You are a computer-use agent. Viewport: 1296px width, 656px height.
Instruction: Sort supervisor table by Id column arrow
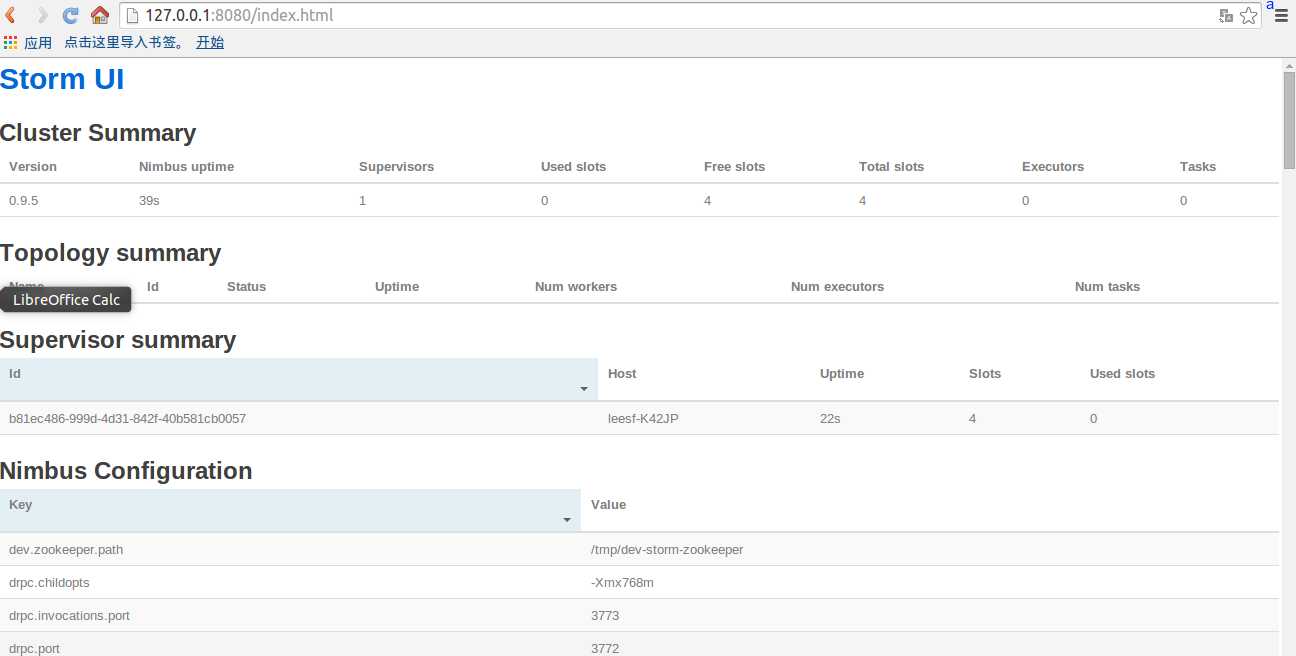click(x=584, y=388)
